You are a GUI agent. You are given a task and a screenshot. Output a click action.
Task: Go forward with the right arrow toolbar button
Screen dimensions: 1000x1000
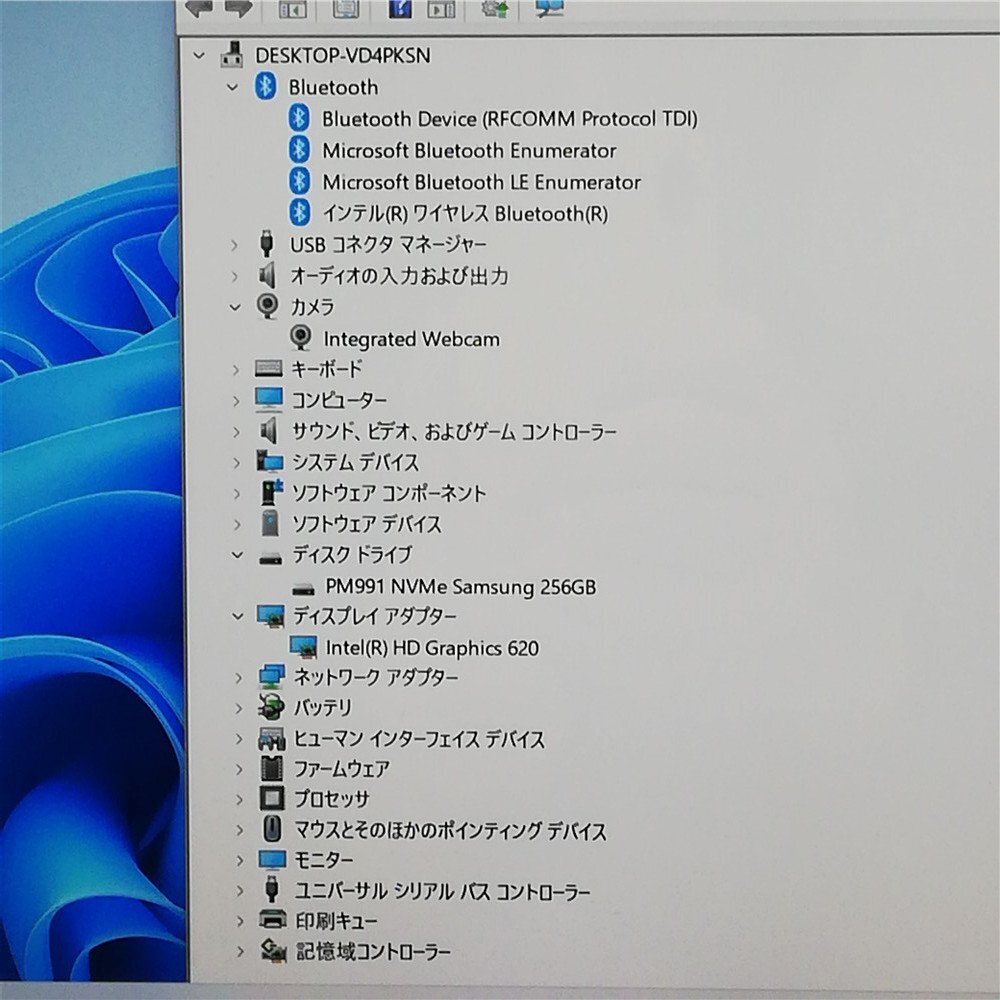(238, 9)
